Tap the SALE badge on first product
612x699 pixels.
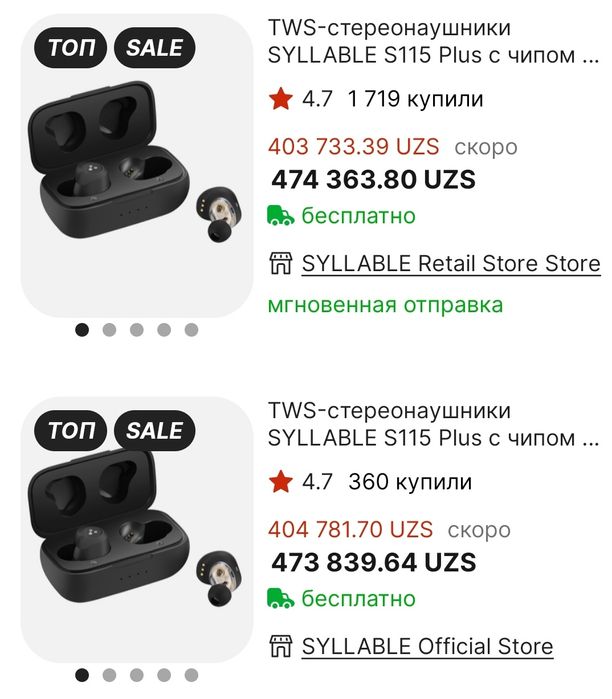[155, 47]
